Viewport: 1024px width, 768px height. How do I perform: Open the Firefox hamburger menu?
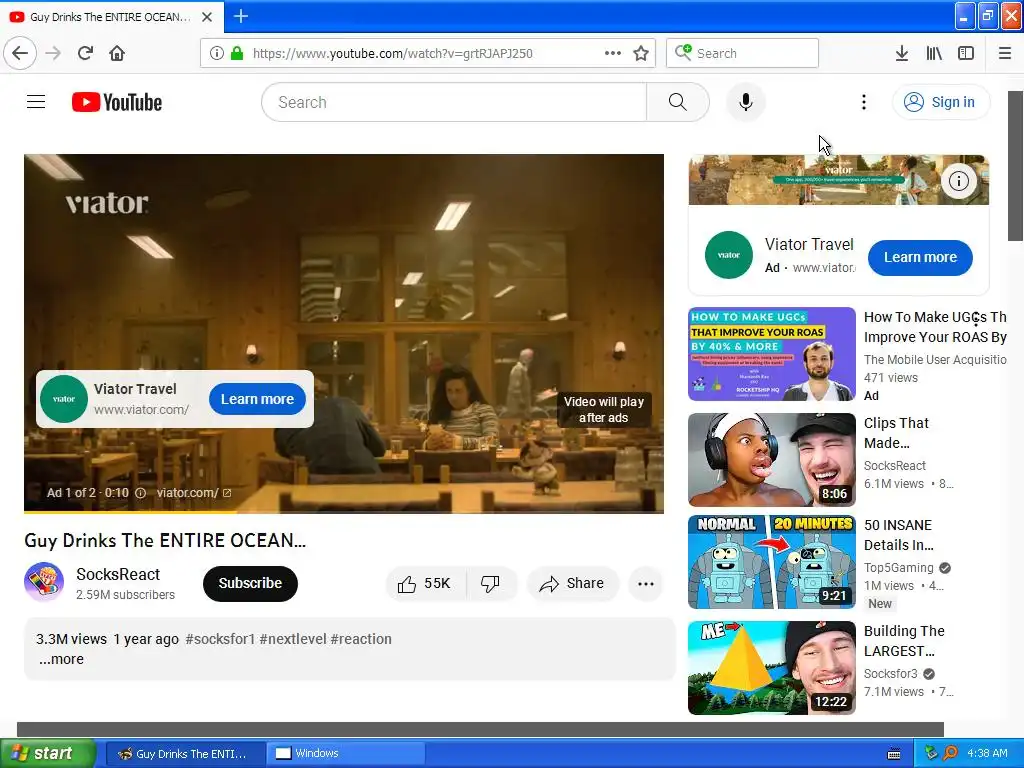1005,53
